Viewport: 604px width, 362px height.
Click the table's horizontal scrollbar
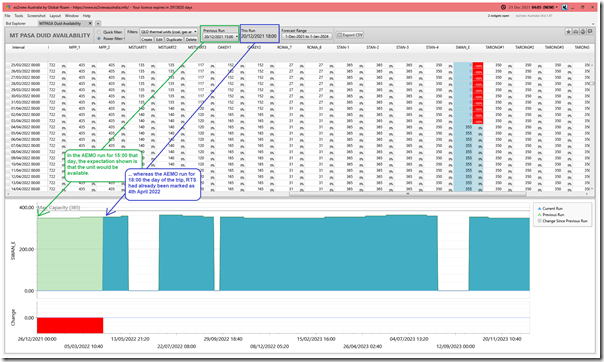(x=408, y=194)
